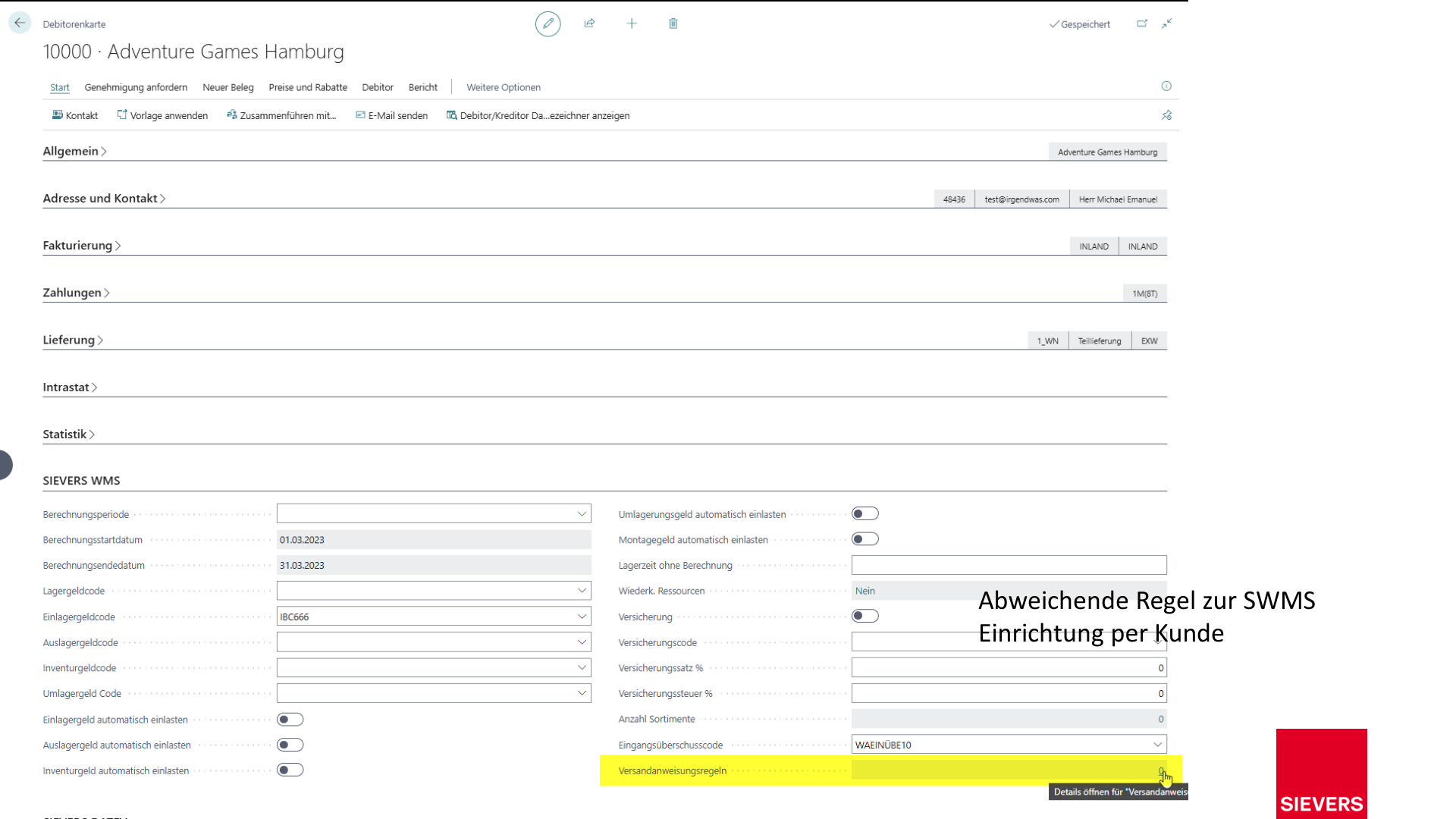Viewport: 1456px width, 819px height.
Task: Go back with the arrow icon
Action: pyautogui.click(x=20, y=23)
